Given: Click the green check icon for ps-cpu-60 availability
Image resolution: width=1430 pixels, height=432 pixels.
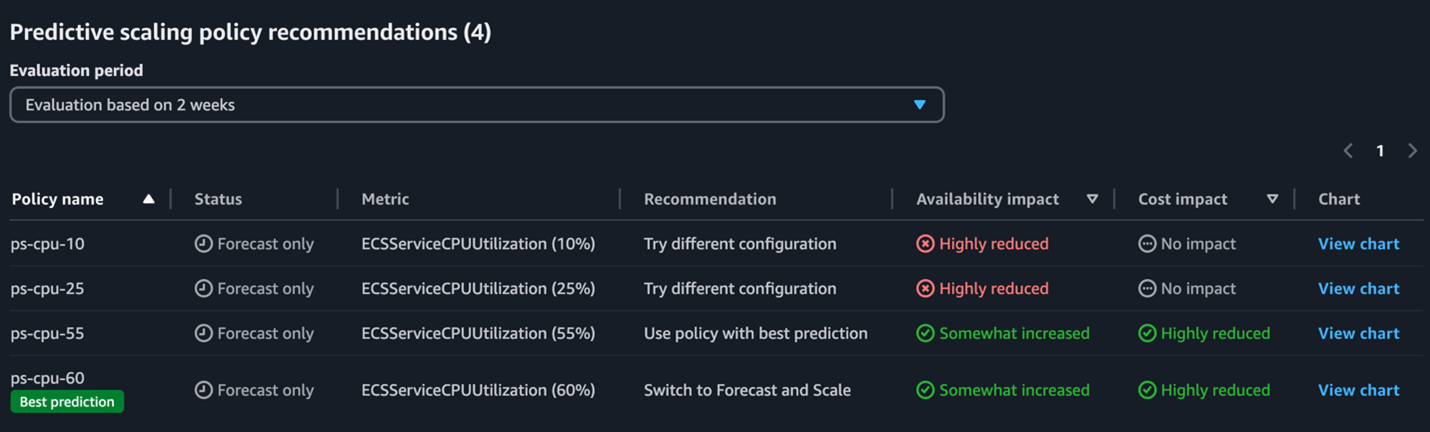Looking at the screenshot, I should [x=925, y=391].
